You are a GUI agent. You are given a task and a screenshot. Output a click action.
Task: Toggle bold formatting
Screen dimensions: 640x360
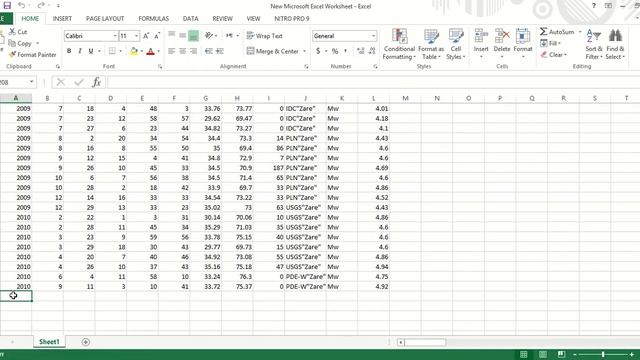pyautogui.click(x=69, y=51)
